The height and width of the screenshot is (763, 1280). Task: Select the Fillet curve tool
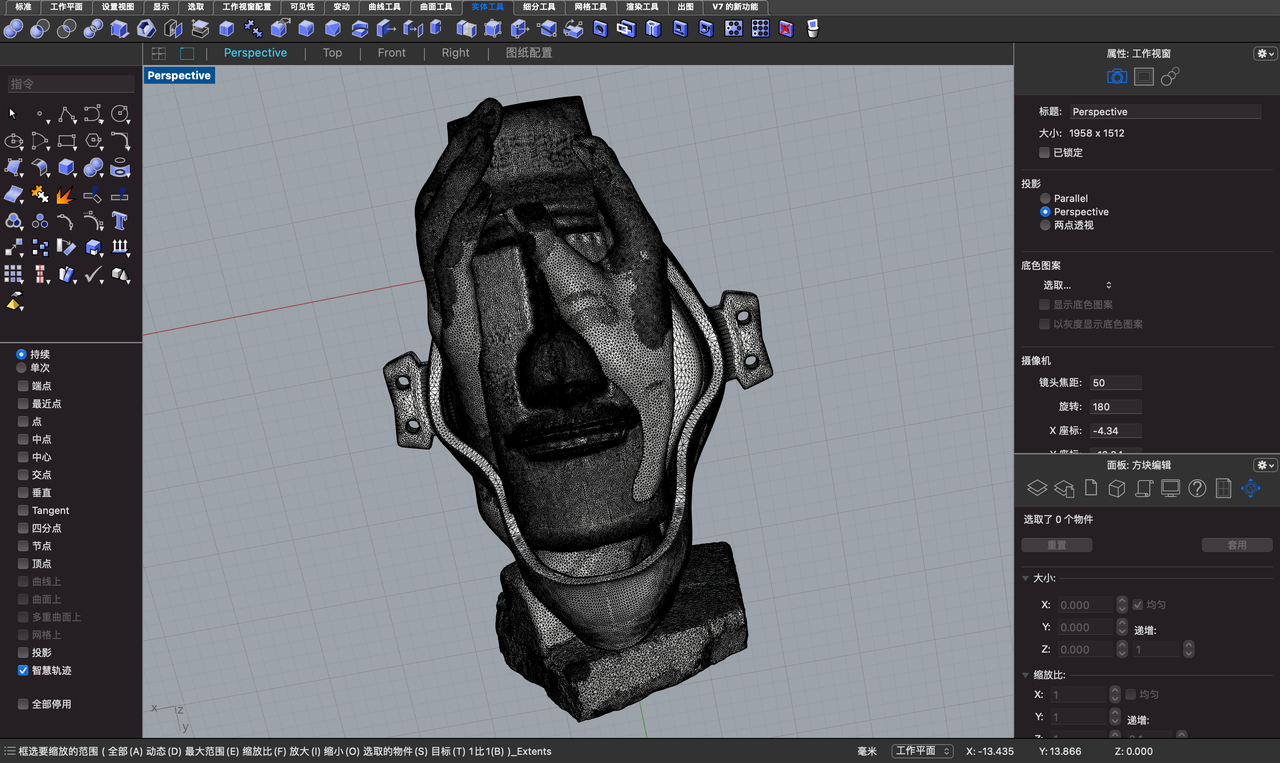click(121, 141)
